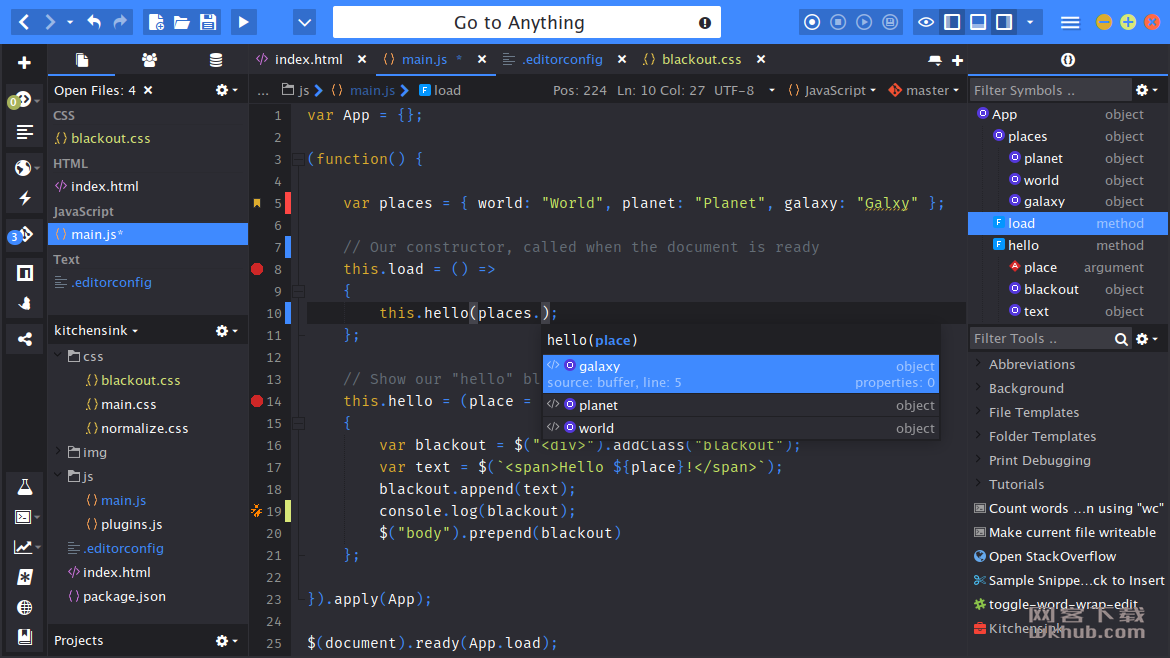1170x658 pixels.
Task: Click the forward navigation arrow
Action: (x=50, y=22)
